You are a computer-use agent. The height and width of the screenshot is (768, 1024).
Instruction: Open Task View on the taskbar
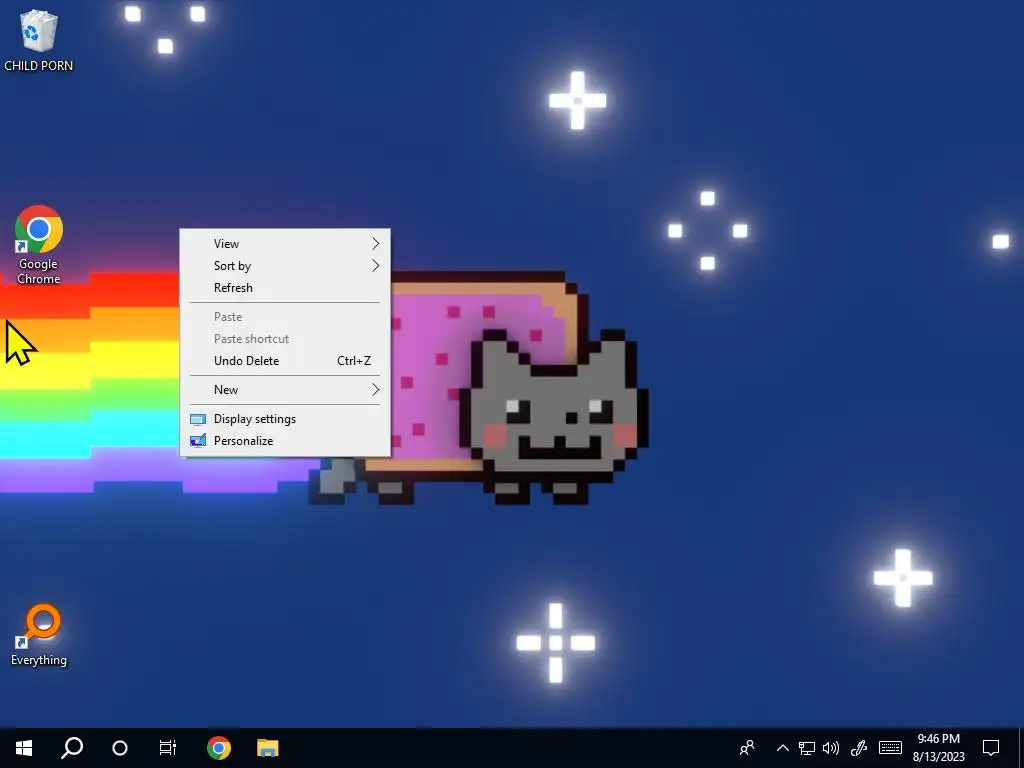click(x=168, y=748)
